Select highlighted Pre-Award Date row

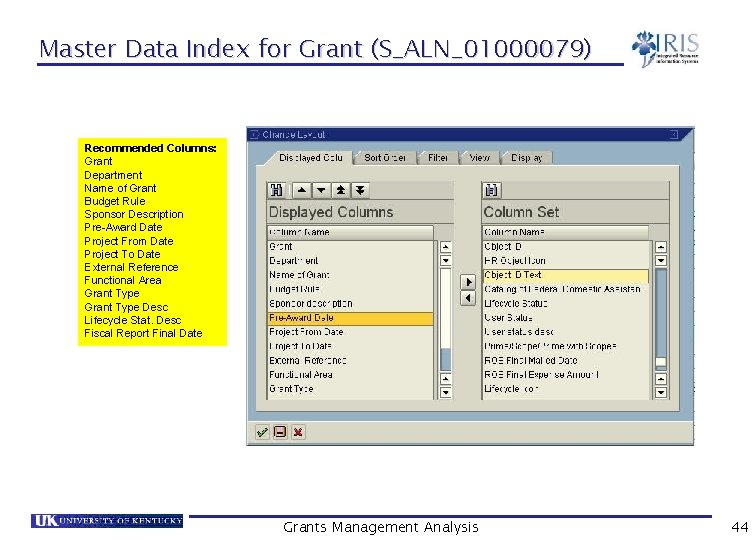[x=351, y=318]
